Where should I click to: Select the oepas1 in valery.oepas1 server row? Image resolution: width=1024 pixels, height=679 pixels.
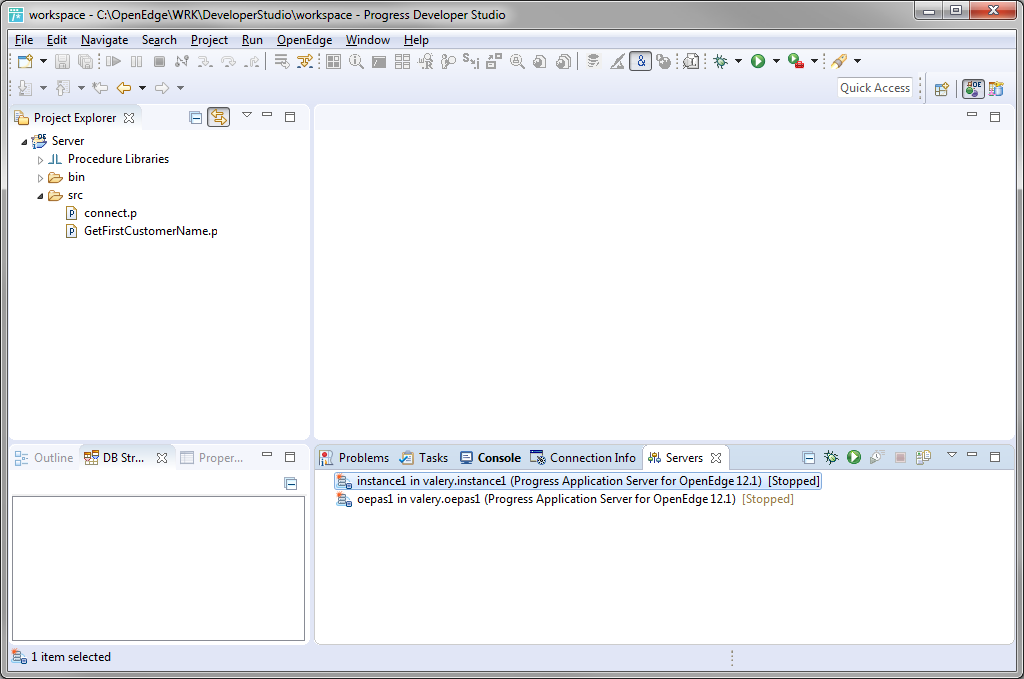(565, 499)
